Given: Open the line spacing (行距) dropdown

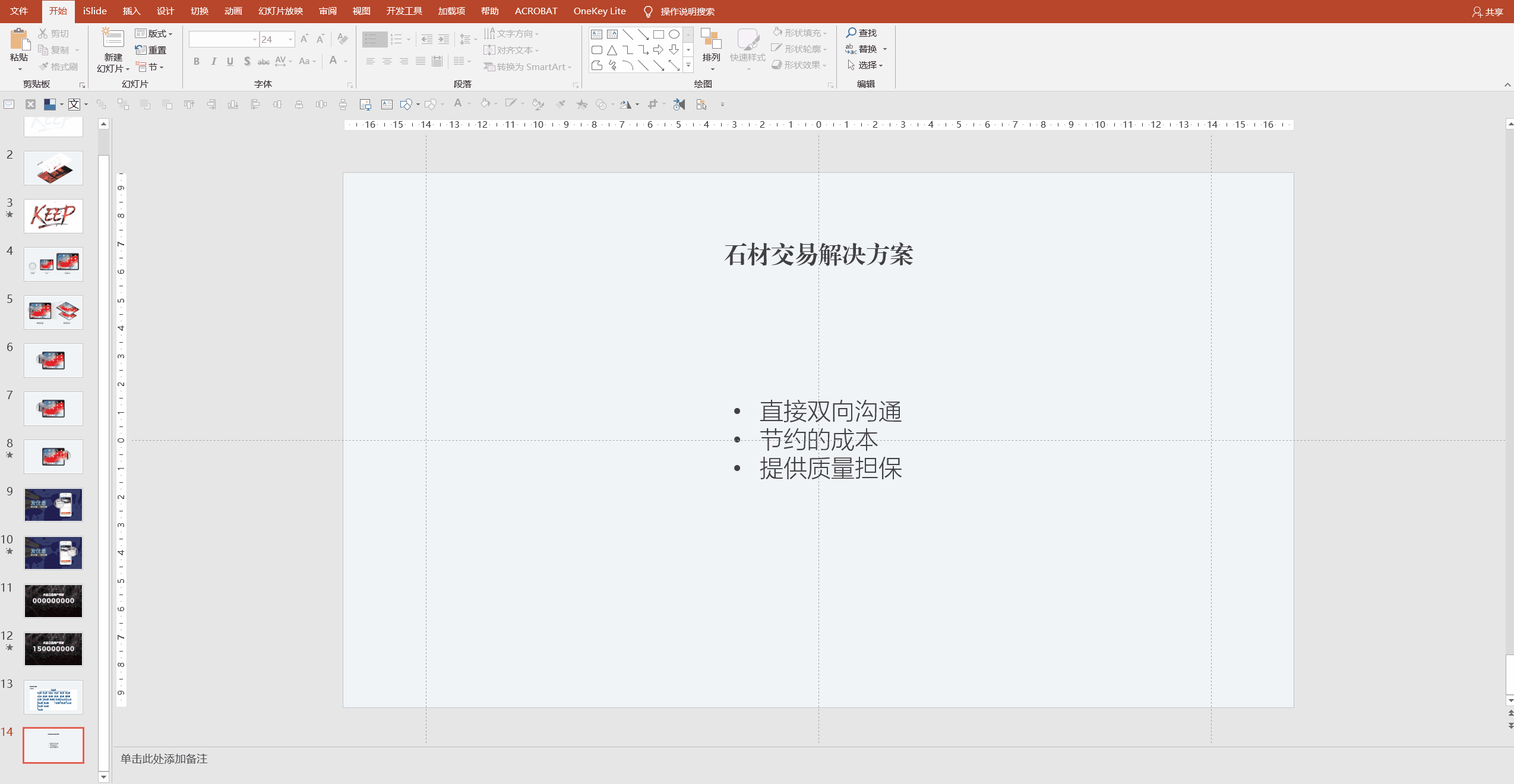Looking at the screenshot, I should 467,39.
